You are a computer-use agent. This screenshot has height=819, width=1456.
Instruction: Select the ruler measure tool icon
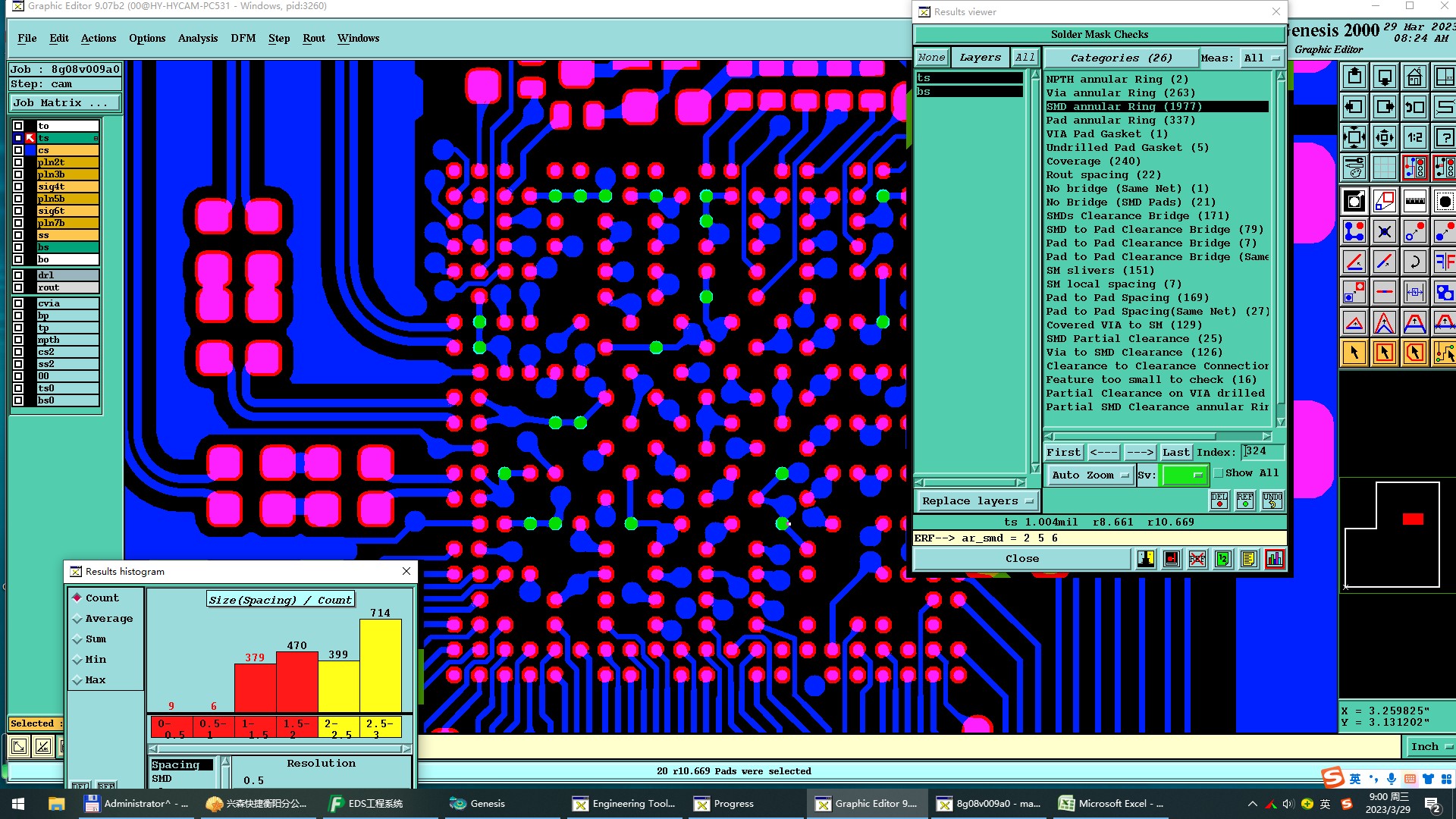tap(1414, 201)
